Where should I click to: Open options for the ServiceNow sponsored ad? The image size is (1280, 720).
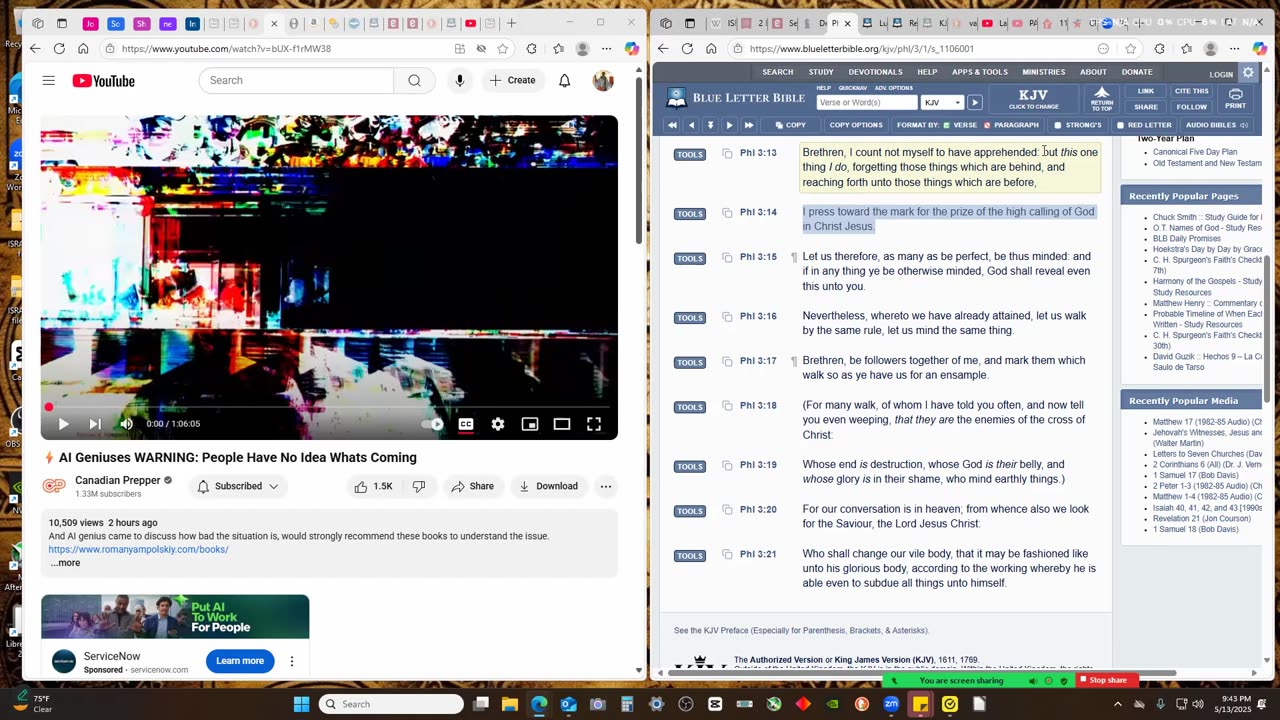pyautogui.click(x=292, y=661)
